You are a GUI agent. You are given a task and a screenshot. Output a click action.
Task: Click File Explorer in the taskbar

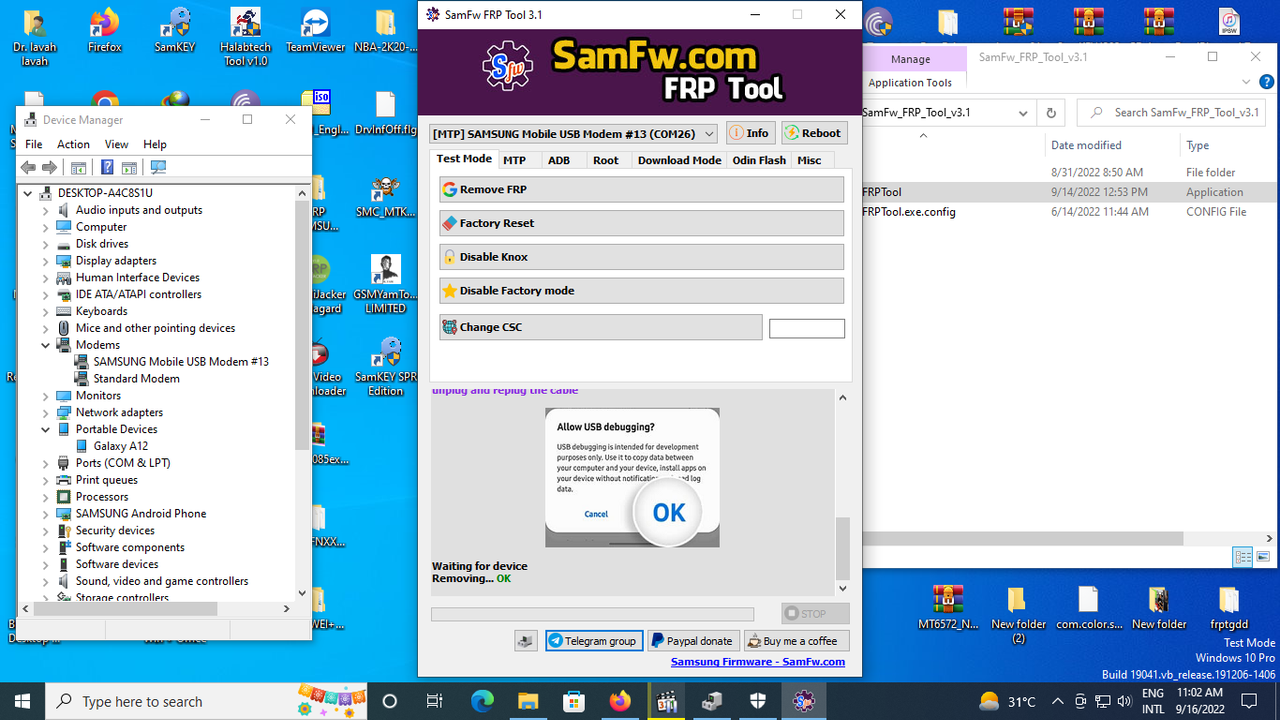[528, 701]
